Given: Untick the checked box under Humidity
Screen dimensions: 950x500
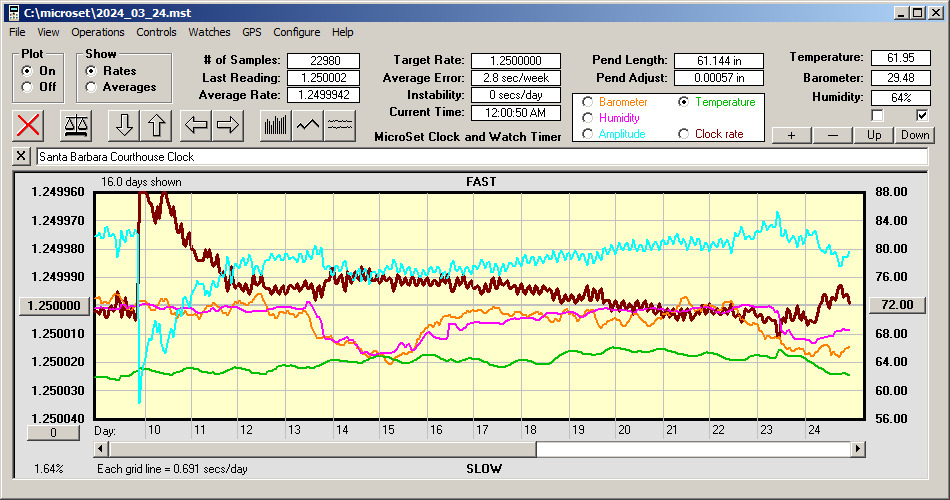Looking at the screenshot, I should pos(922,115).
